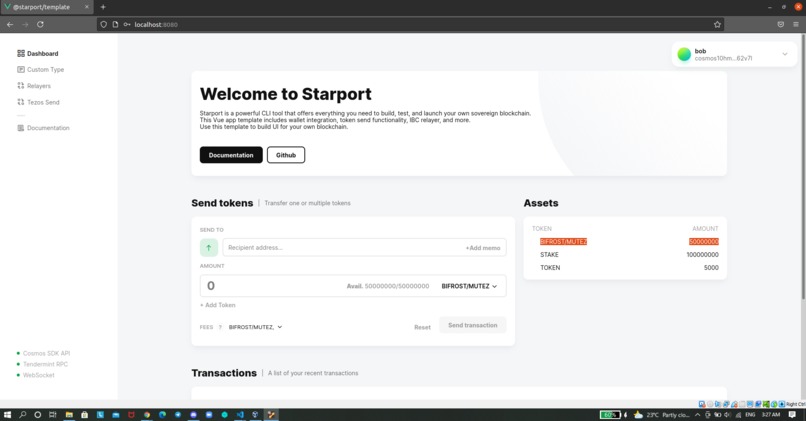The width and height of the screenshot is (806, 421).
Task: Select the STAKE asset row
Action: click(x=625, y=254)
